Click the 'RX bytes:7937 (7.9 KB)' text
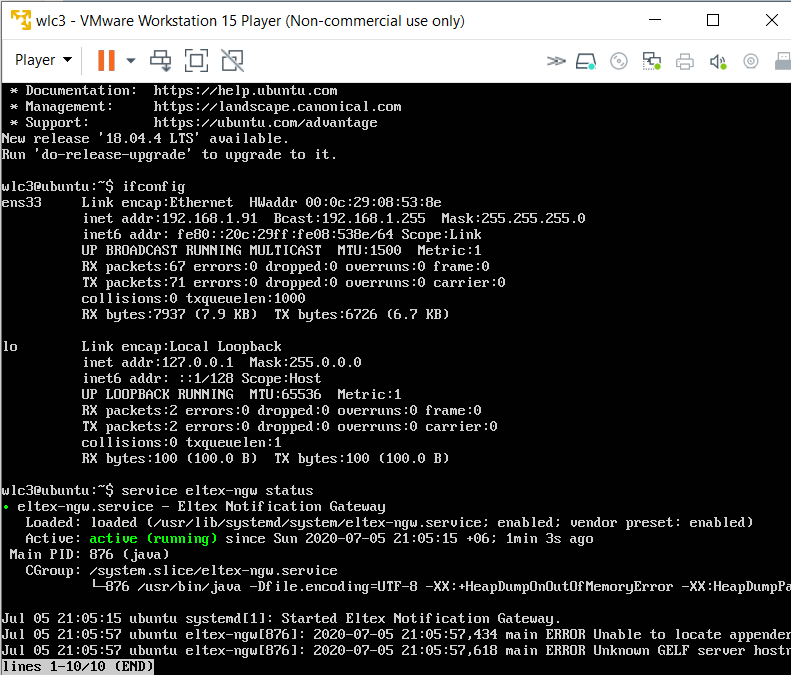The width and height of the screenshot is (791, 675). [x=170, y=315]
